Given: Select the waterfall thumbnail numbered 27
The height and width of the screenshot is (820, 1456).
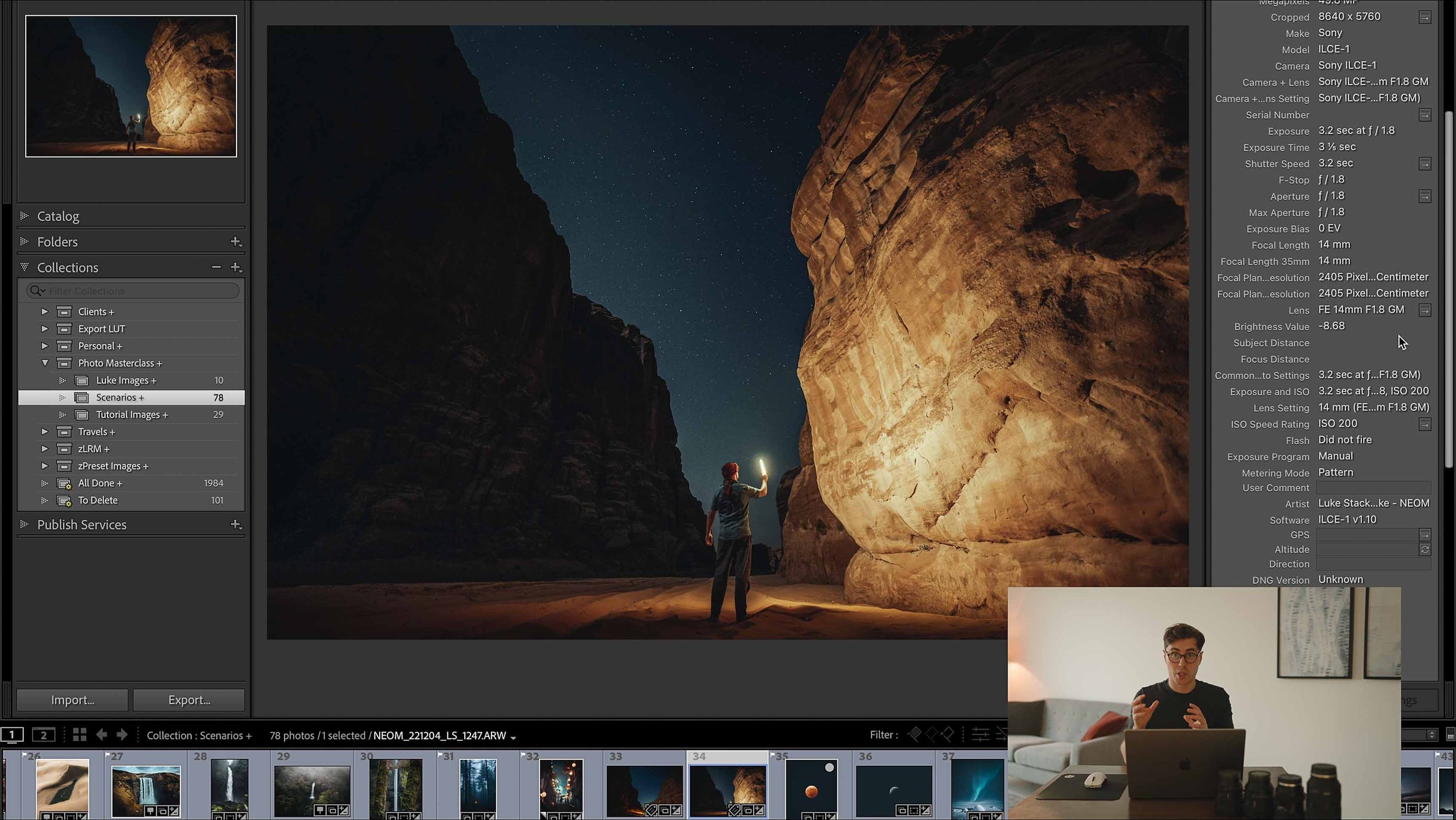Looking at the screenshot, I should [146, 791].
